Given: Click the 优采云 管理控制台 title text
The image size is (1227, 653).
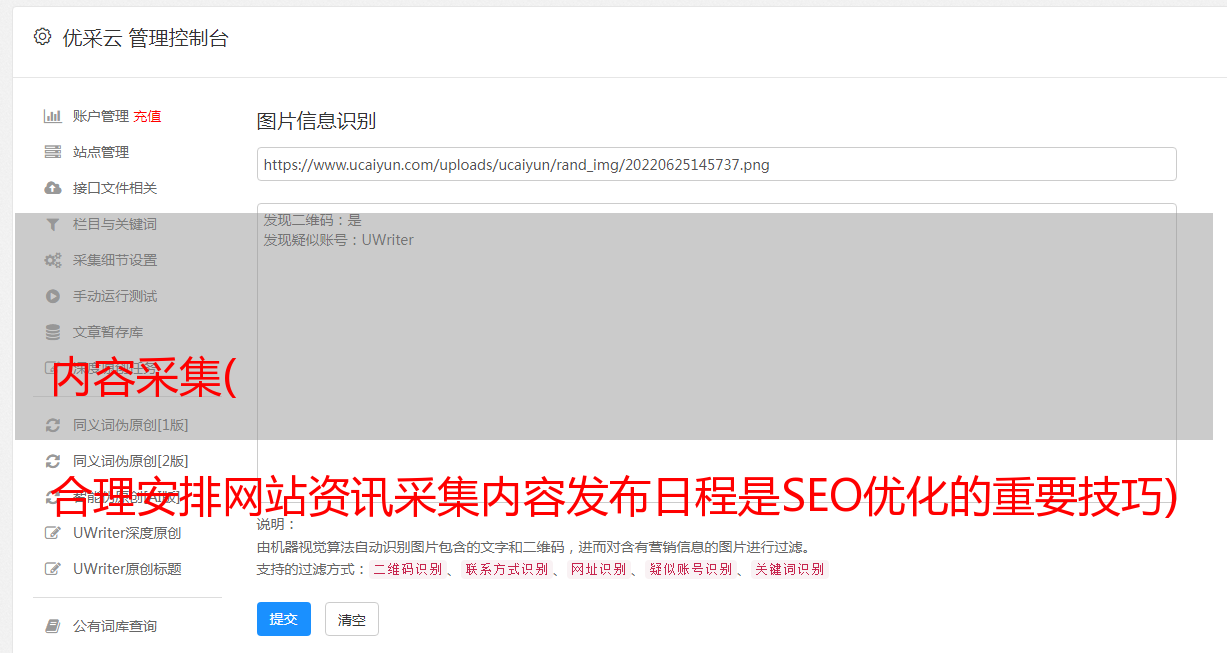Looking at the screenshot, I should (x=145, y=38).
